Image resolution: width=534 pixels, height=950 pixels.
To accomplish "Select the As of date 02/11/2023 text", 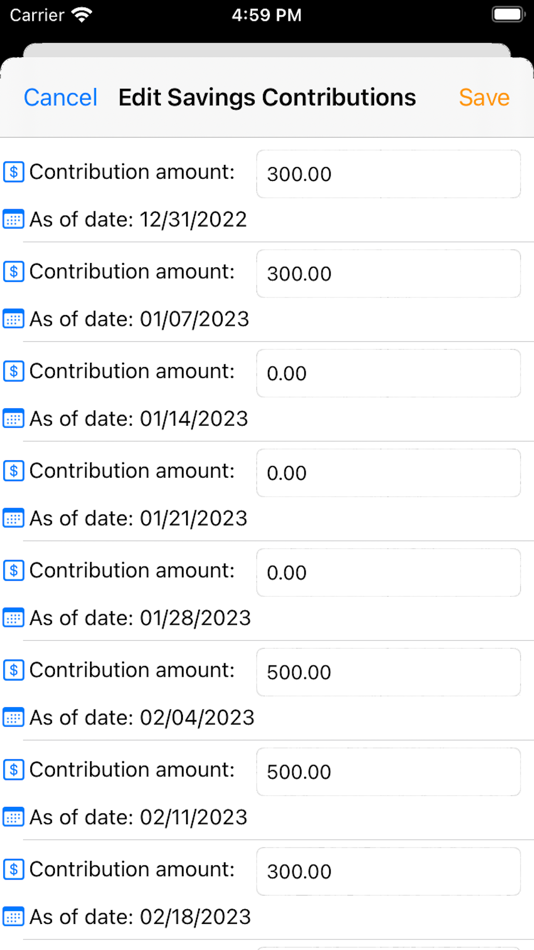I will pos(139,817).
